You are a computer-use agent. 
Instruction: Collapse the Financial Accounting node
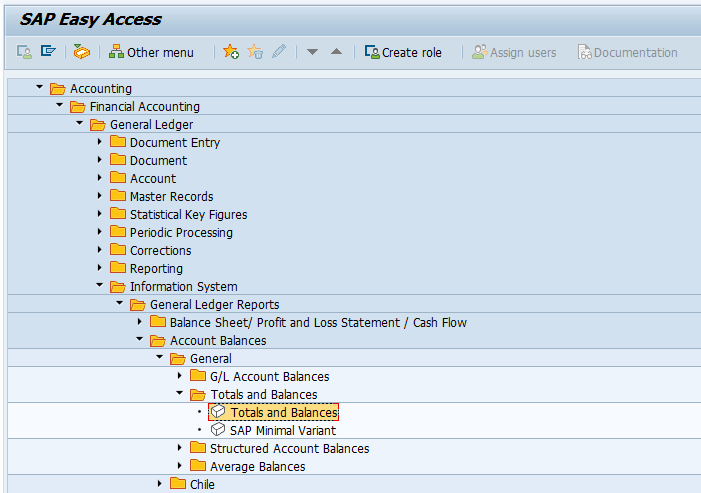tap(59, 105)
